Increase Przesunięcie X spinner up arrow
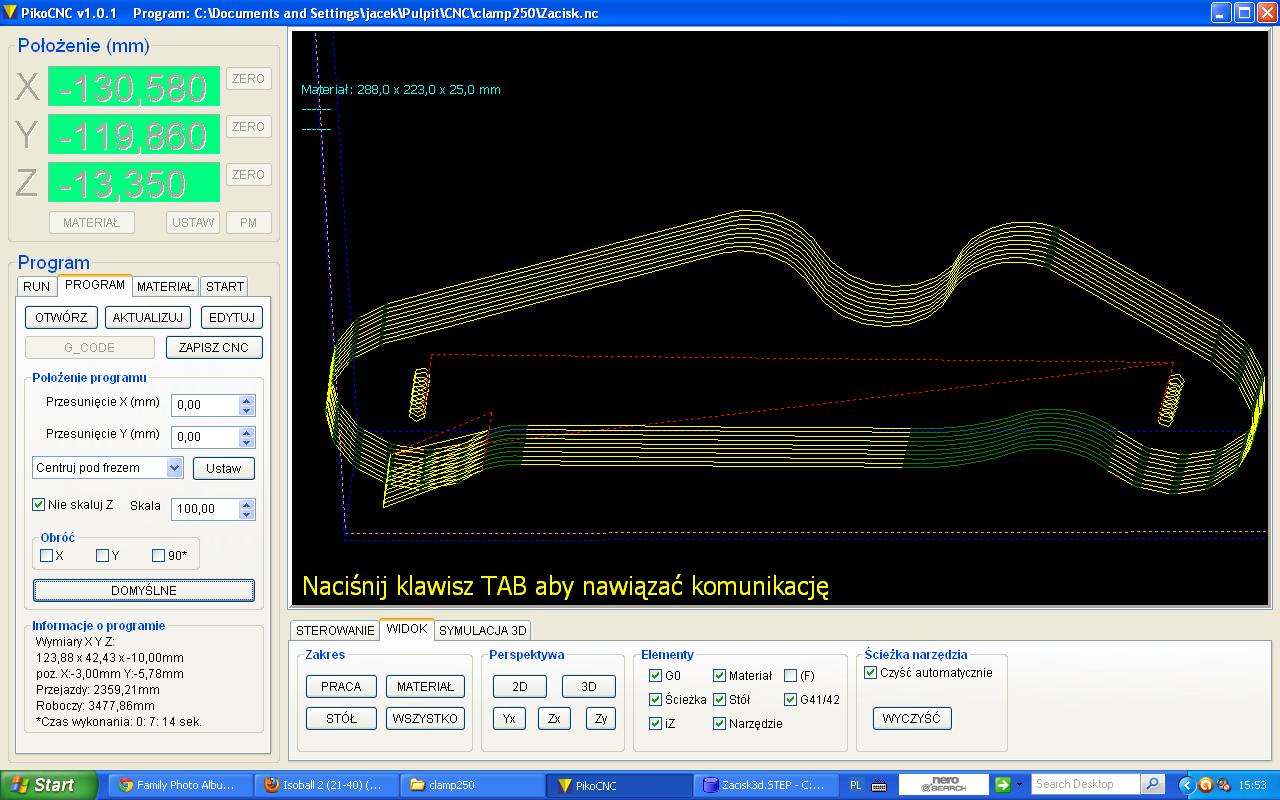1280x800 pixels. [x=247, y=400]
